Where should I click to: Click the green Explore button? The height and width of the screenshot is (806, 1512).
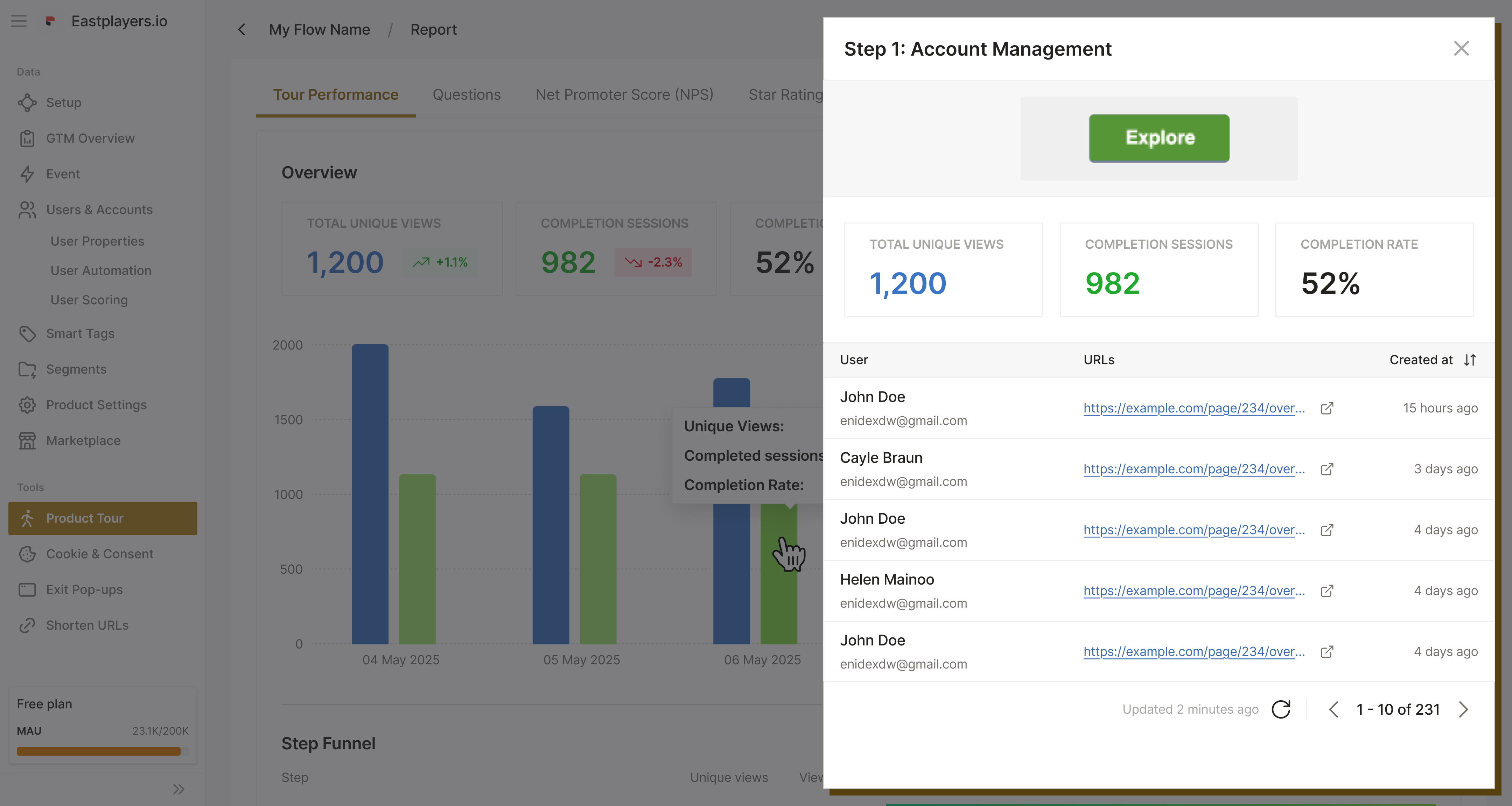1158,138
